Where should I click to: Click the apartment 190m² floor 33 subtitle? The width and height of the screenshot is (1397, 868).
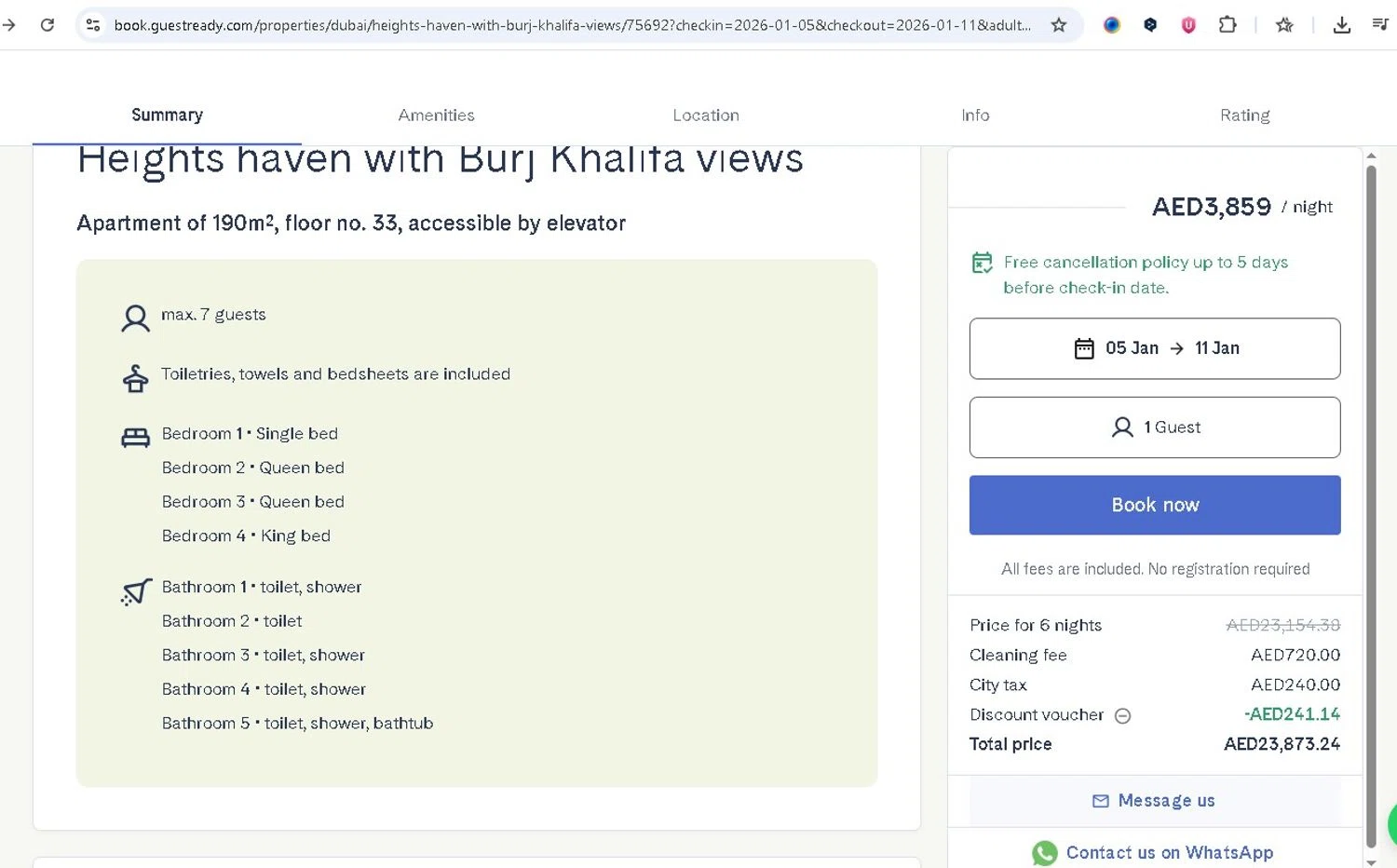click(x=351, y=224)
